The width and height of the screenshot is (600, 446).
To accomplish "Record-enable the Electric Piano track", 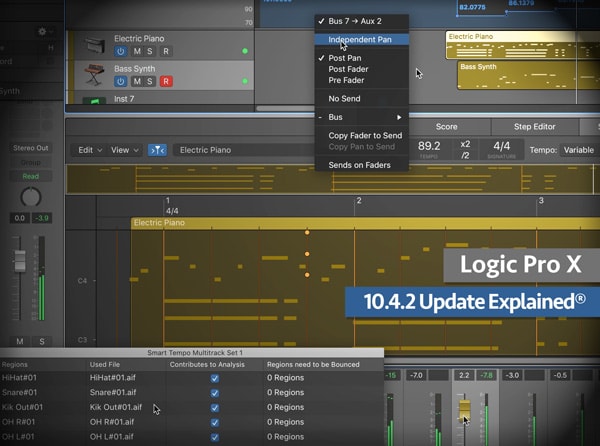I will coord(166,51).
